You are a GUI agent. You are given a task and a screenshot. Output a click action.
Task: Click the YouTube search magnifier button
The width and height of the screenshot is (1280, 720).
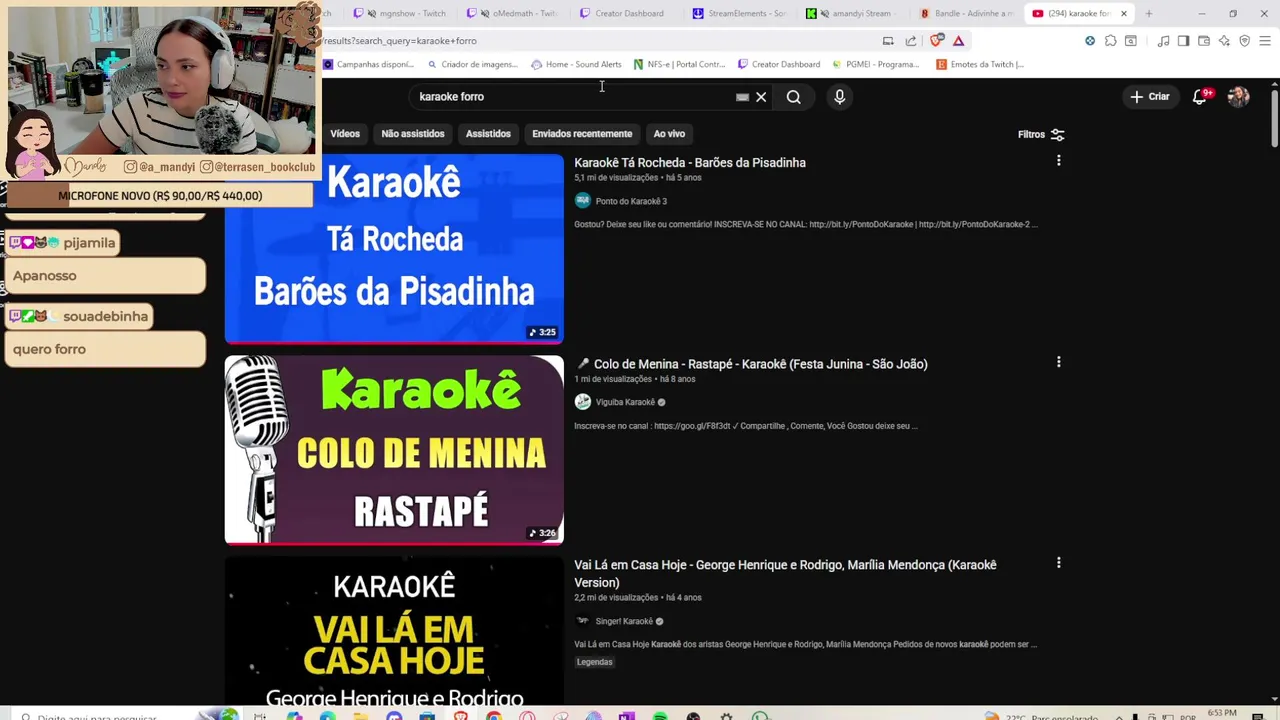pyautogui.click(x=793, y=97)
